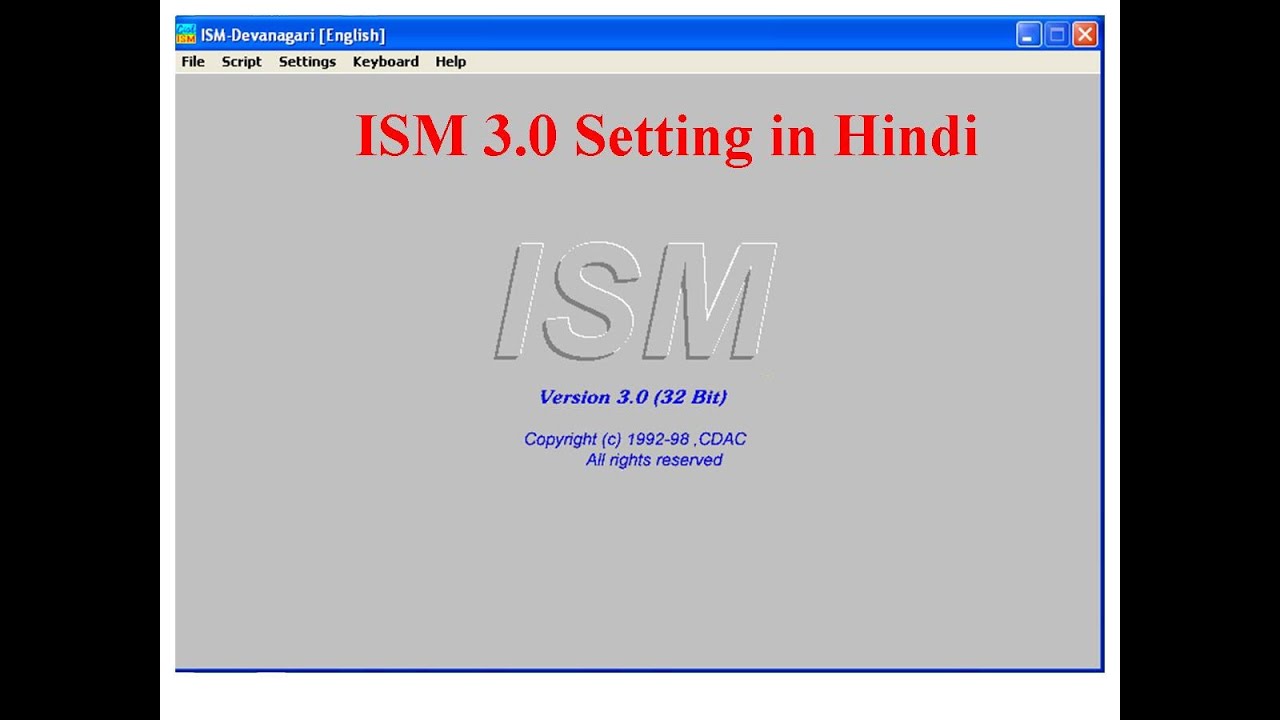This screenshot has height=720, width=1280.
Task: Click the "All rights reserved" text
Action: point(654,460)
